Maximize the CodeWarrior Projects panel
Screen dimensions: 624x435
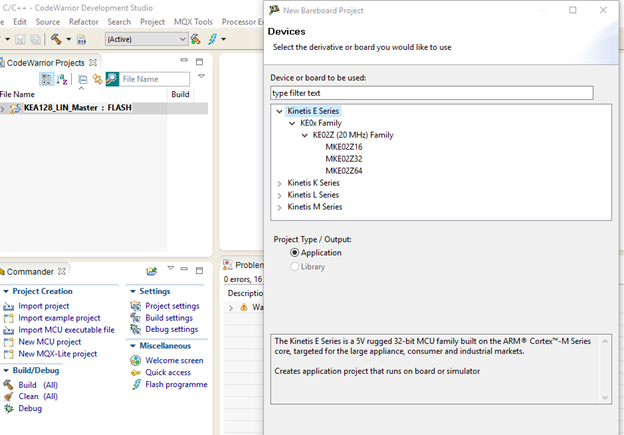click(199, 62)
